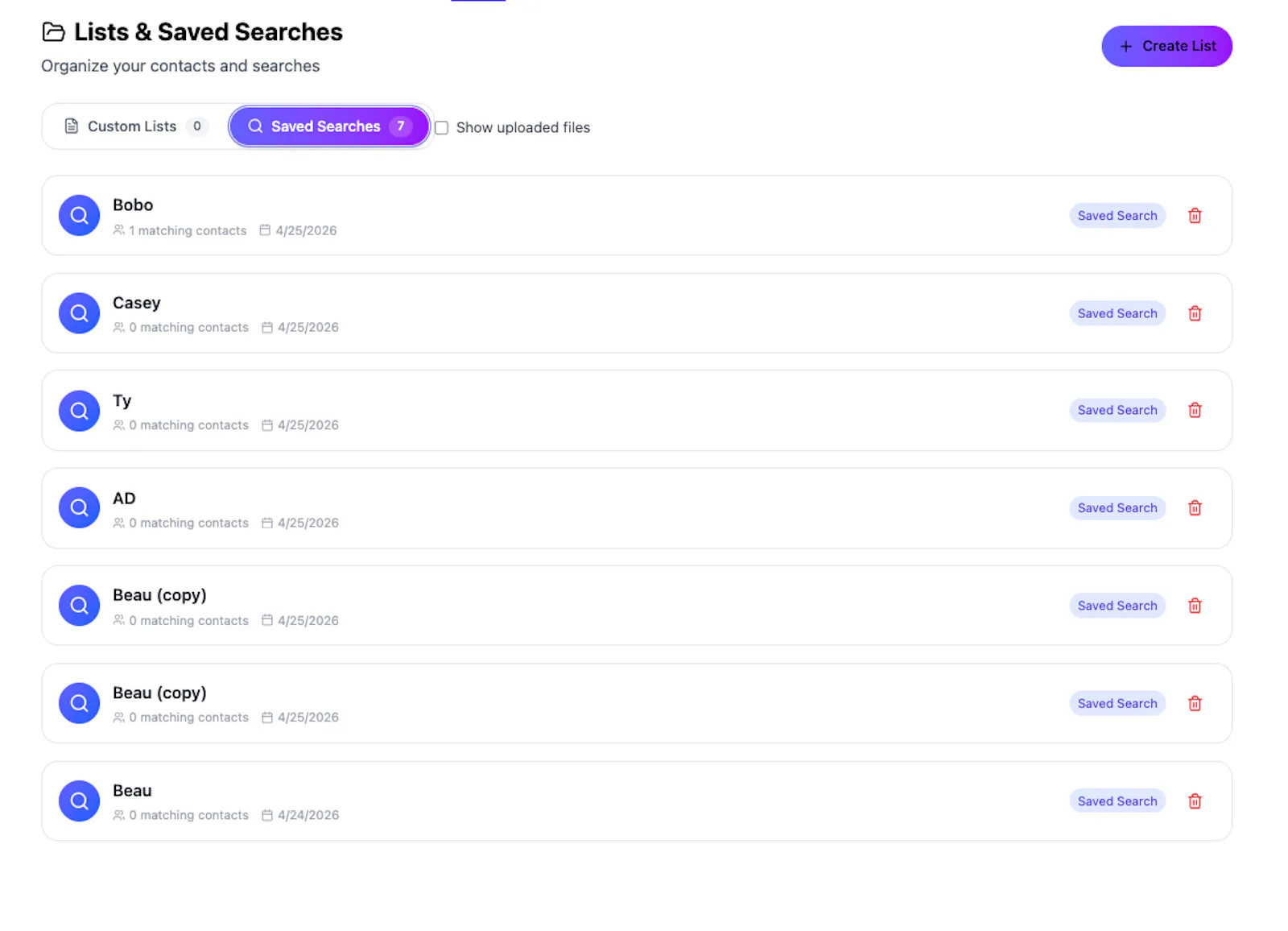Delete the Bobo saved search
Screen dimensions: 1288x931
pos(1195,216)
